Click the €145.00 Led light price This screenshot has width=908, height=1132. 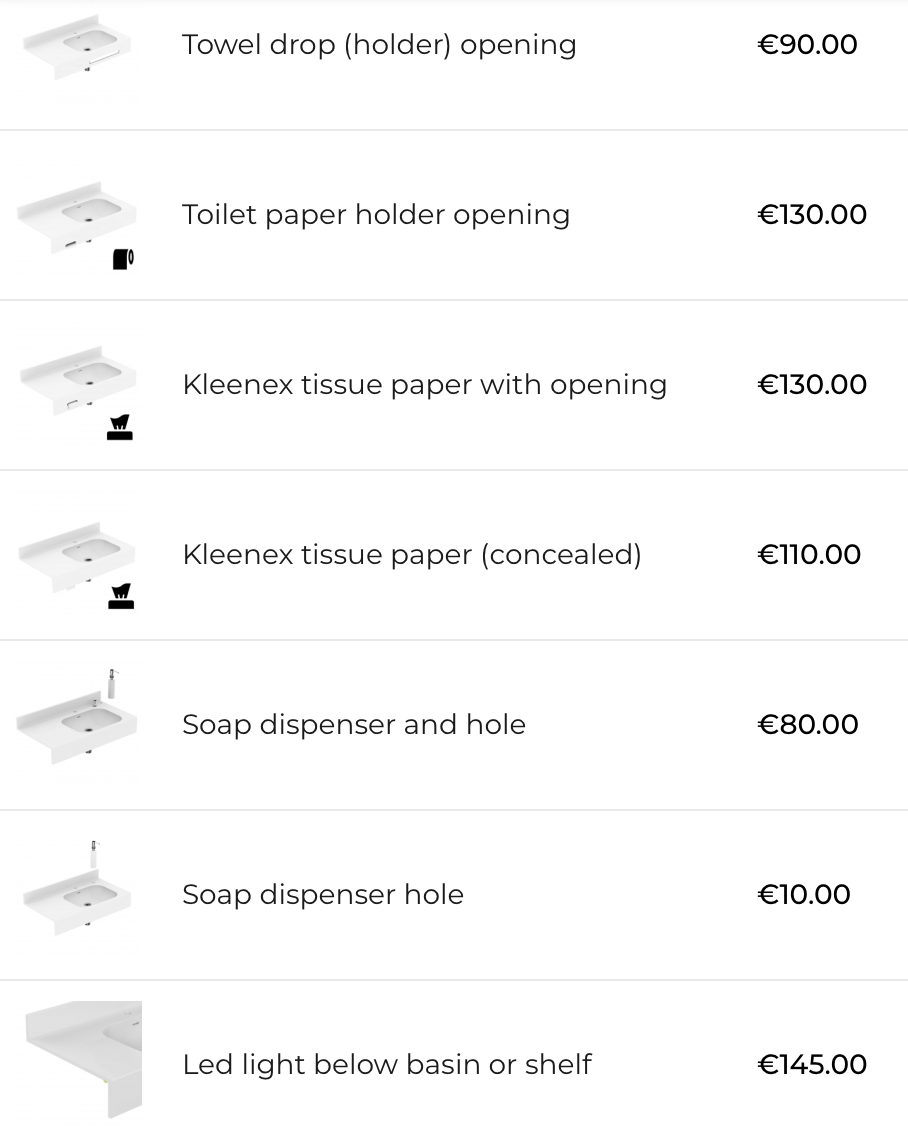pyautogui.click(x=812, y=1065)
